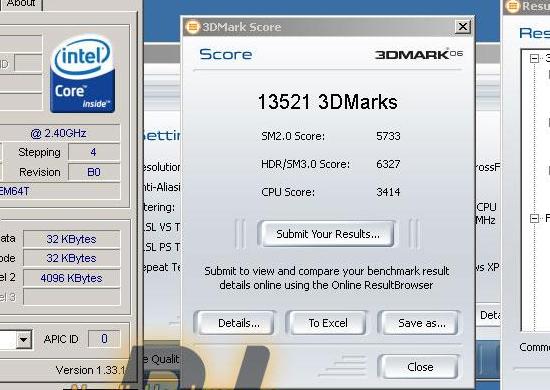Click the L1 code 32 KBytes field
This screenshot has height=390, width=550.
72,258
